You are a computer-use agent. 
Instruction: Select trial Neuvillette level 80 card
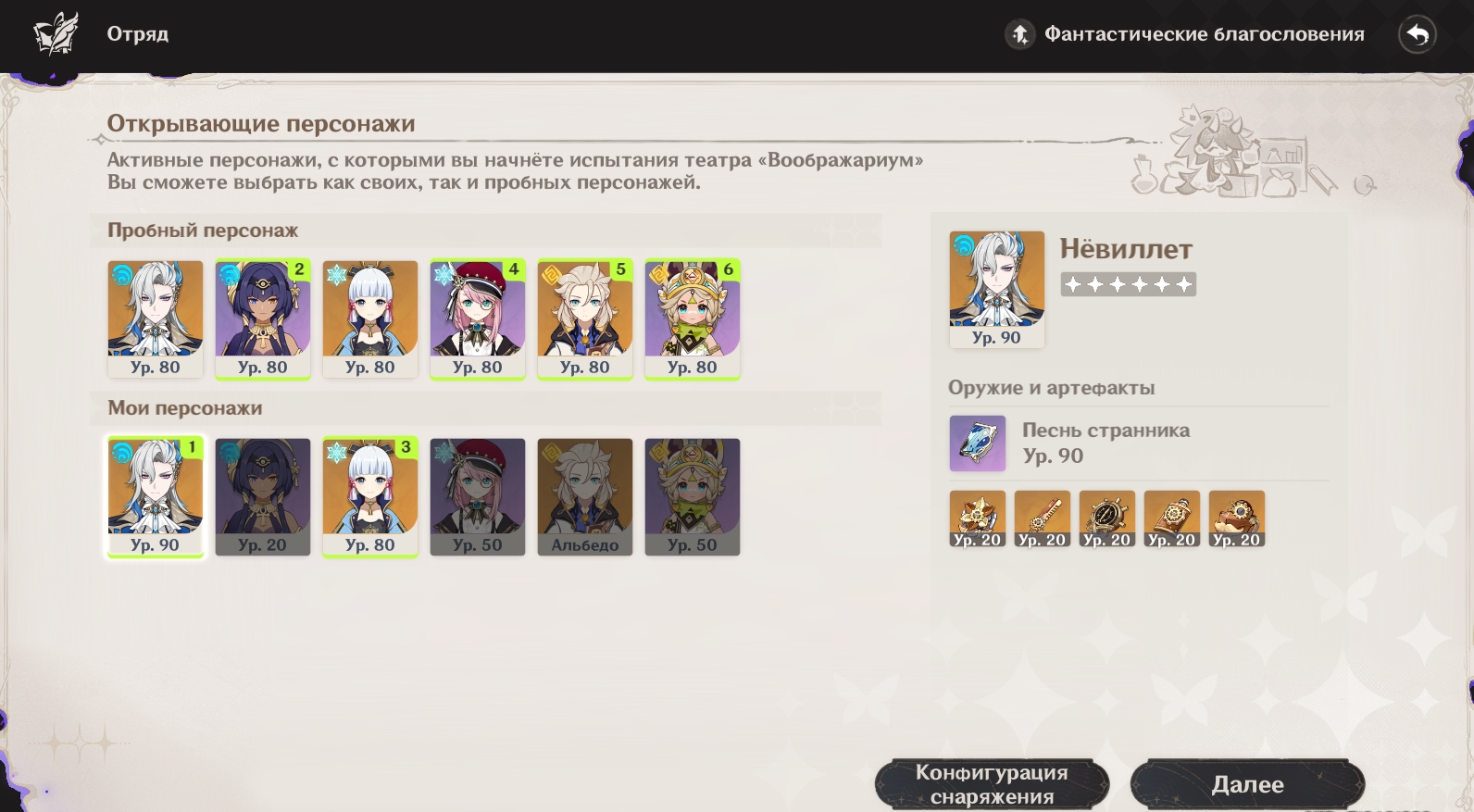click(x=156, y=319)
